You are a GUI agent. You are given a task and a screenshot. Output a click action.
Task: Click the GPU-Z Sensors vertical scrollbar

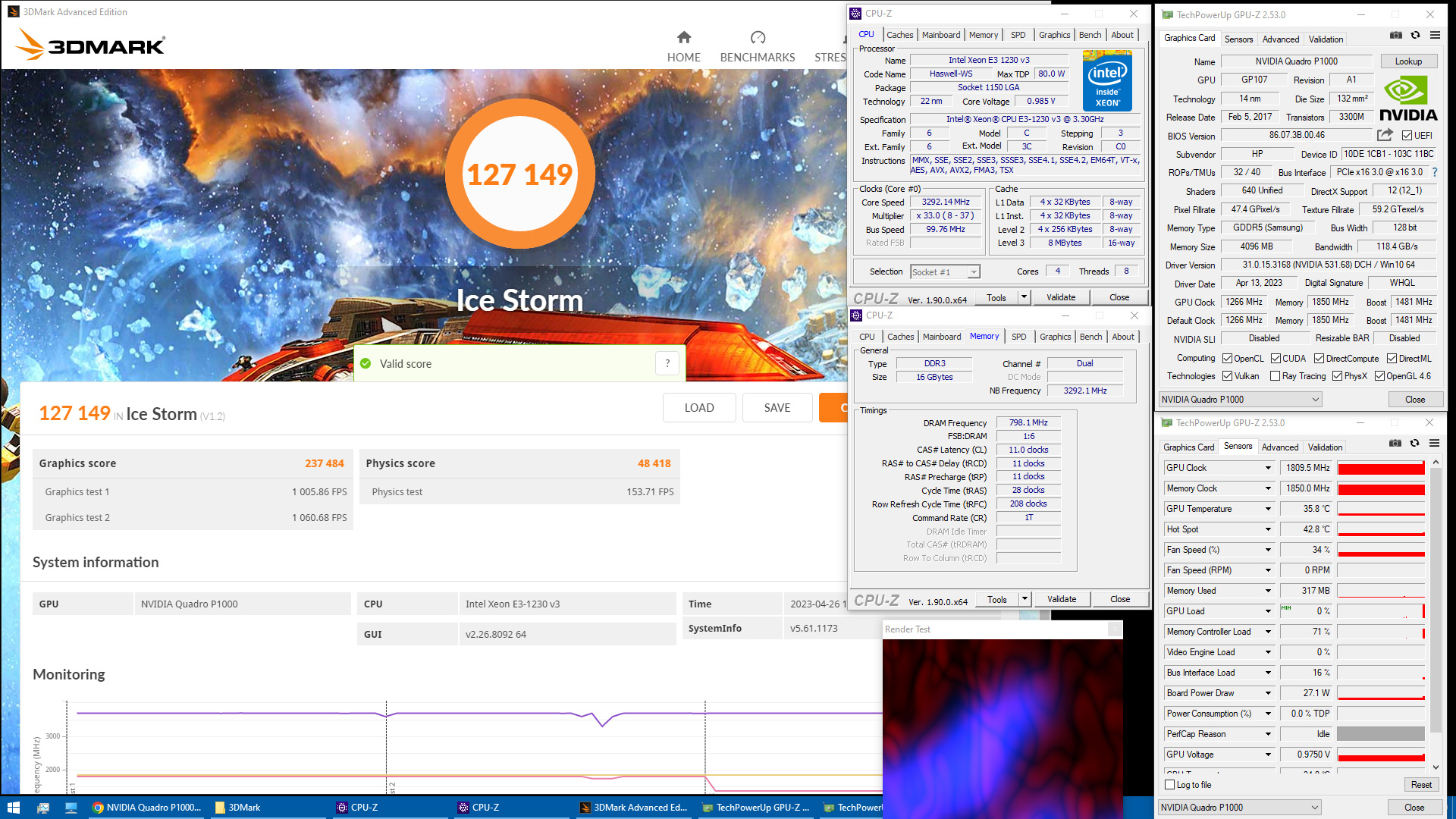(1435, 615)
